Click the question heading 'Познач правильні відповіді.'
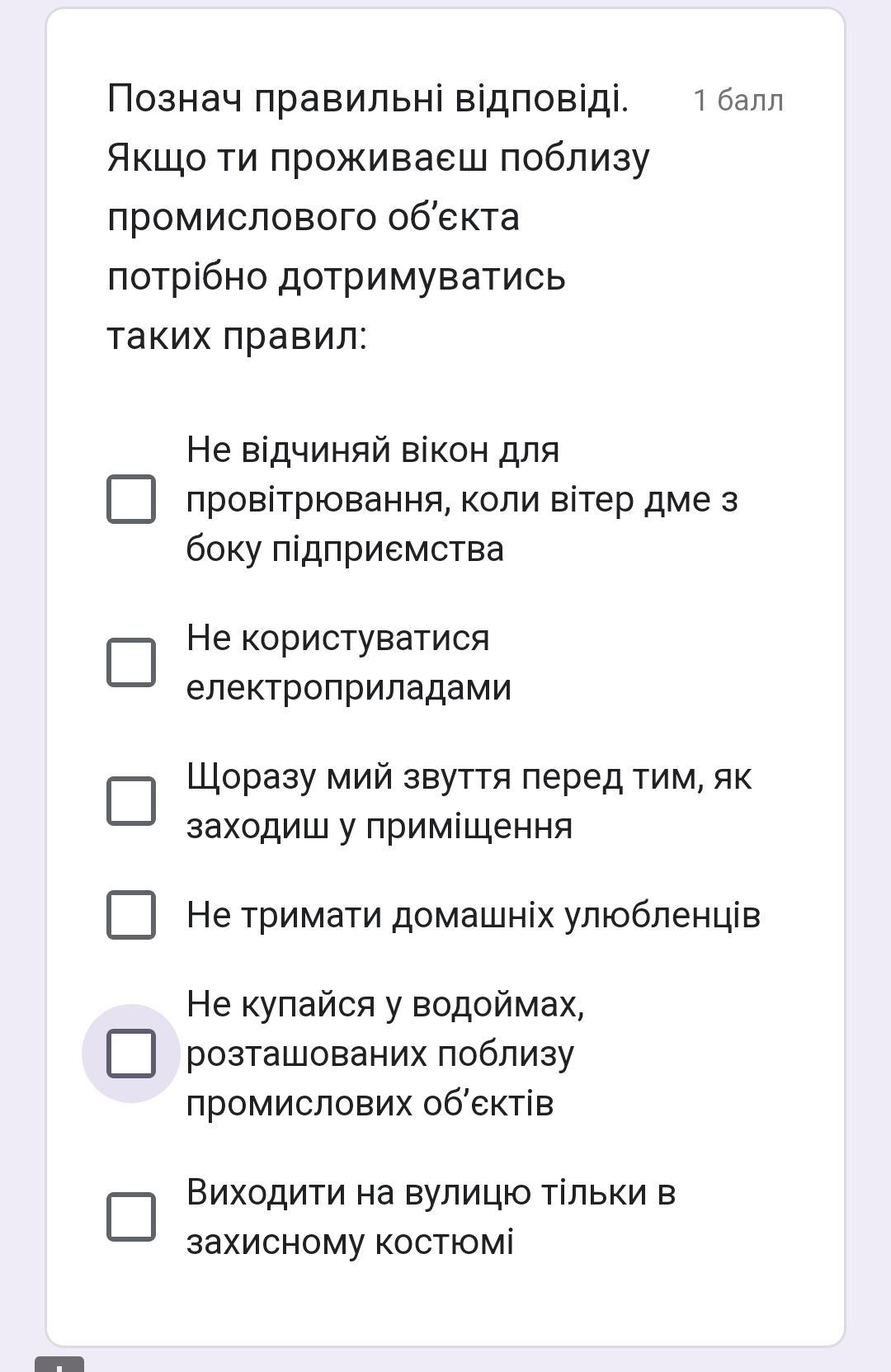Image resolution: width=891 pixels, height=1372 pixels. 368,99
